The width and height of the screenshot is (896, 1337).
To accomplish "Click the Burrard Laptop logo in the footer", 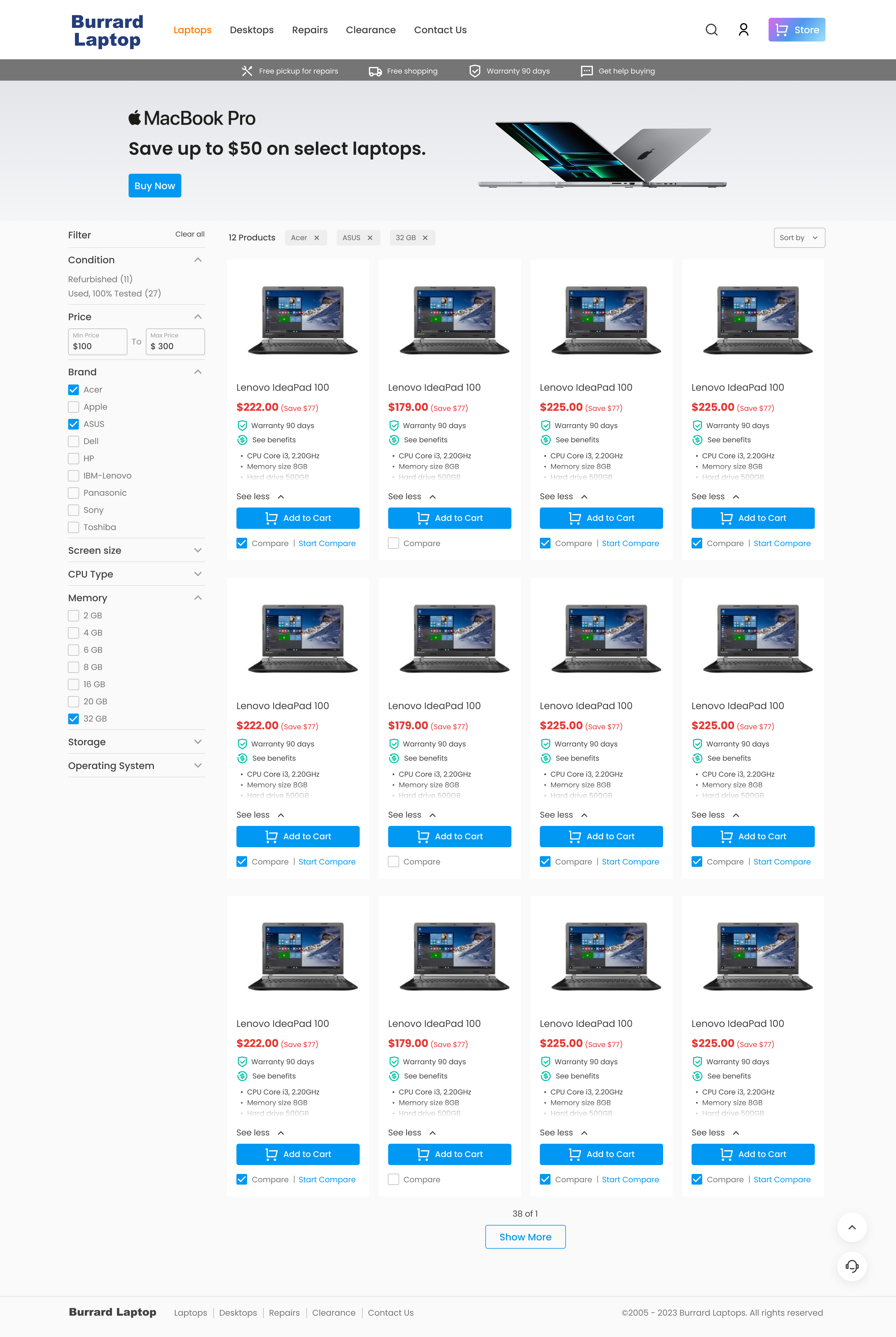I will click(x=113, y=1312).
